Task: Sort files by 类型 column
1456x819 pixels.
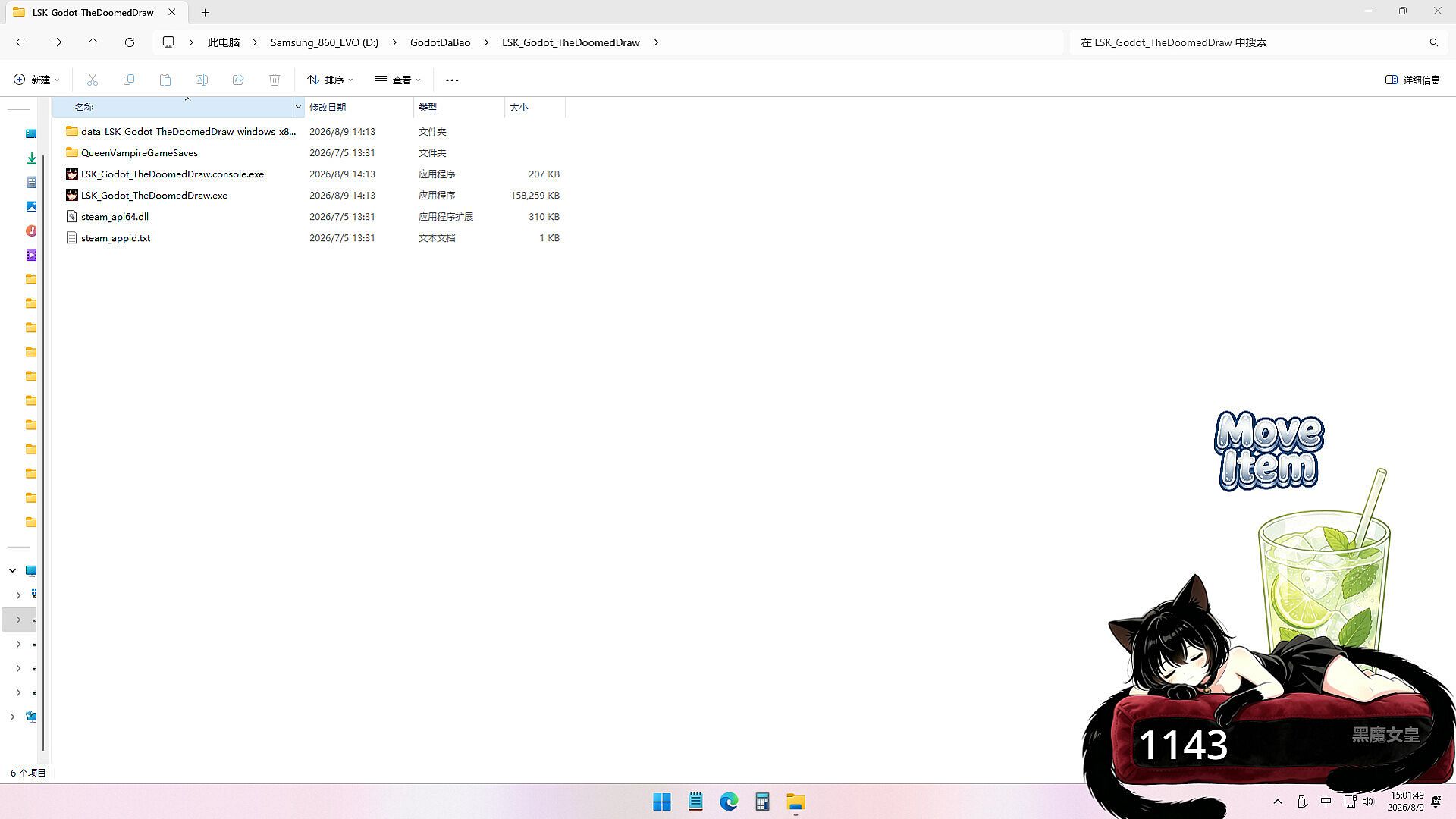Action: tap(459, 107)
